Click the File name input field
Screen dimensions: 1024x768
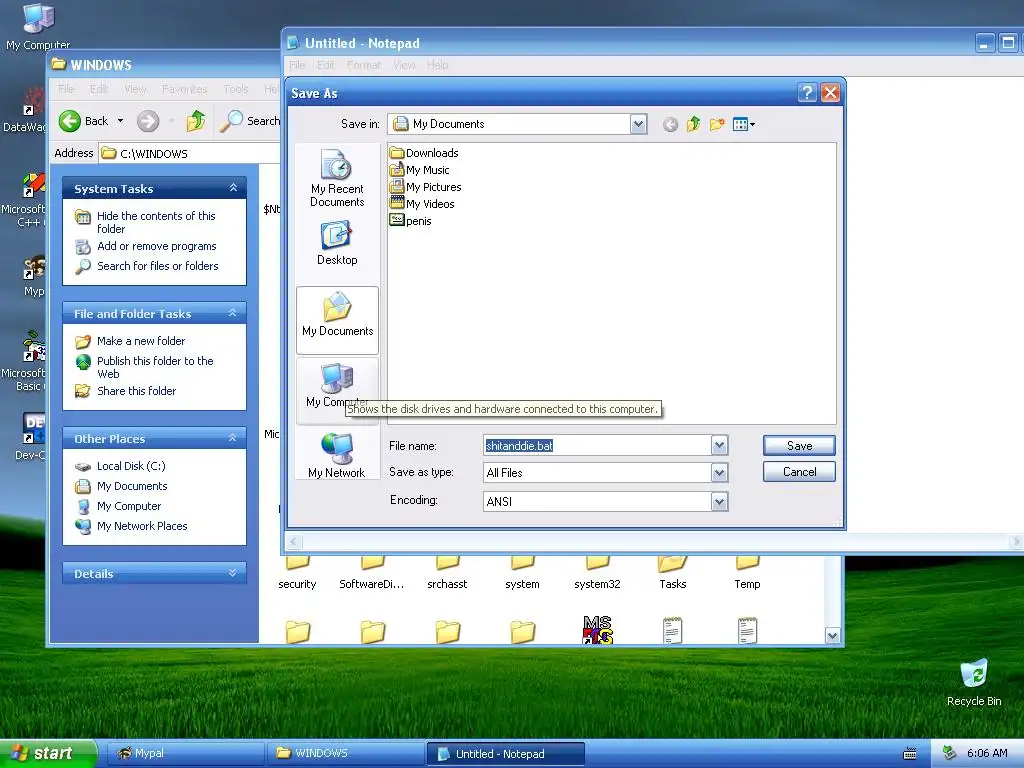point(597,445)
